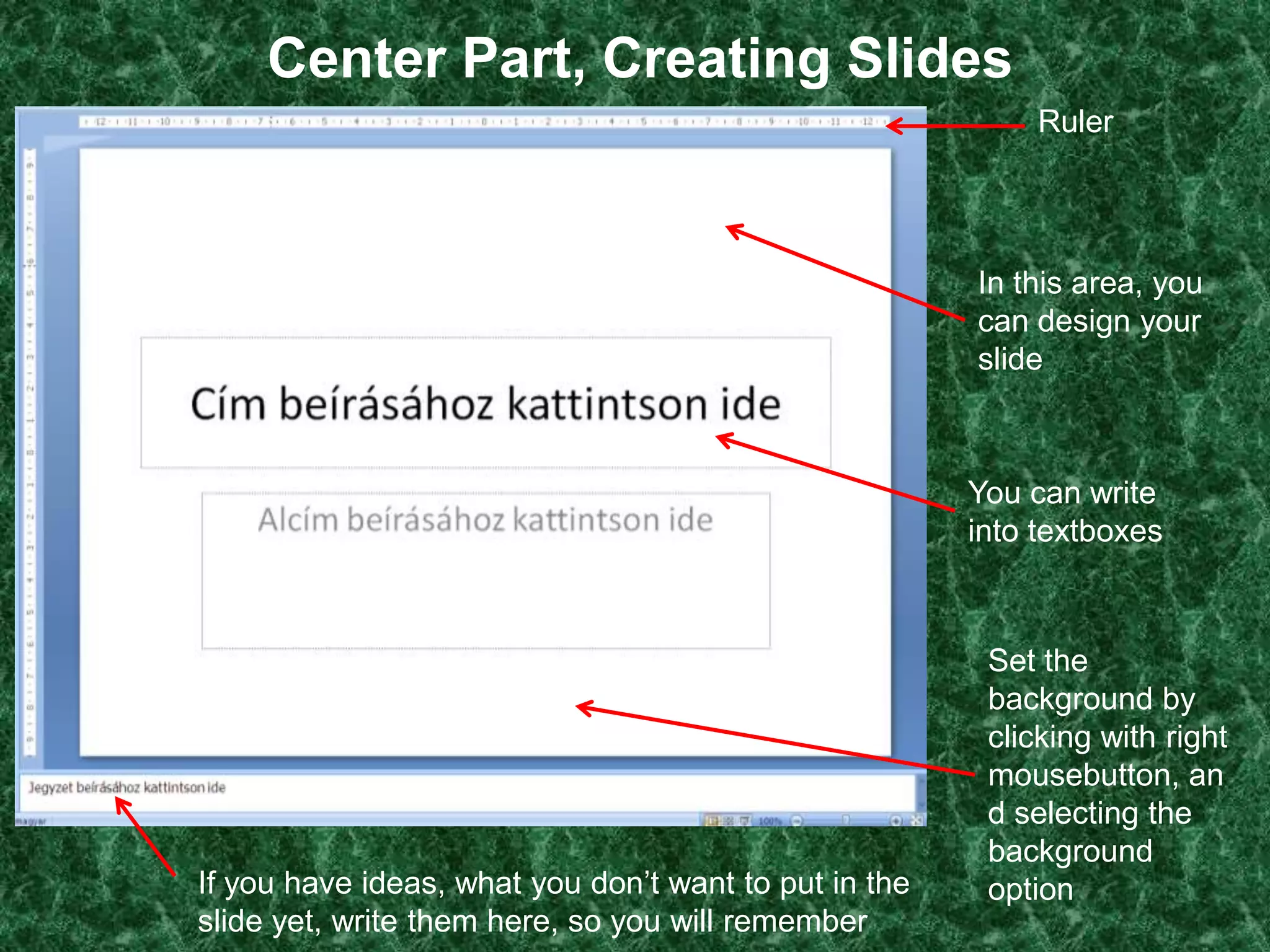This screenshot has height=952, width=1270.
Task: Switch to Slide Sorter view icon
Action: [728, 821]
